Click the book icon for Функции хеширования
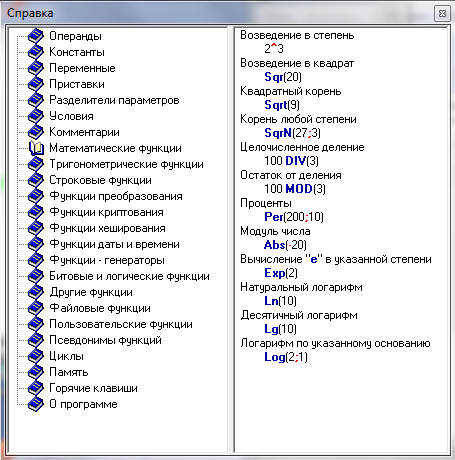 pyautogui.click(x=36, y=228)
